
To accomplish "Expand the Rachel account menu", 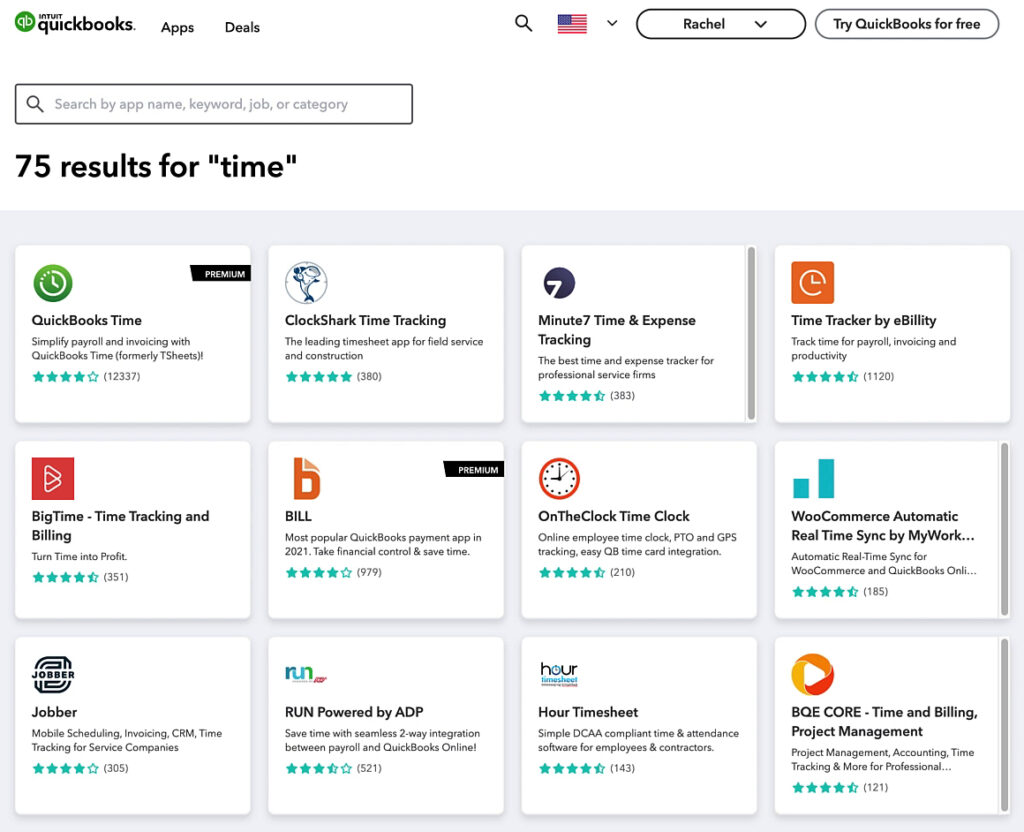I will 720,23.
